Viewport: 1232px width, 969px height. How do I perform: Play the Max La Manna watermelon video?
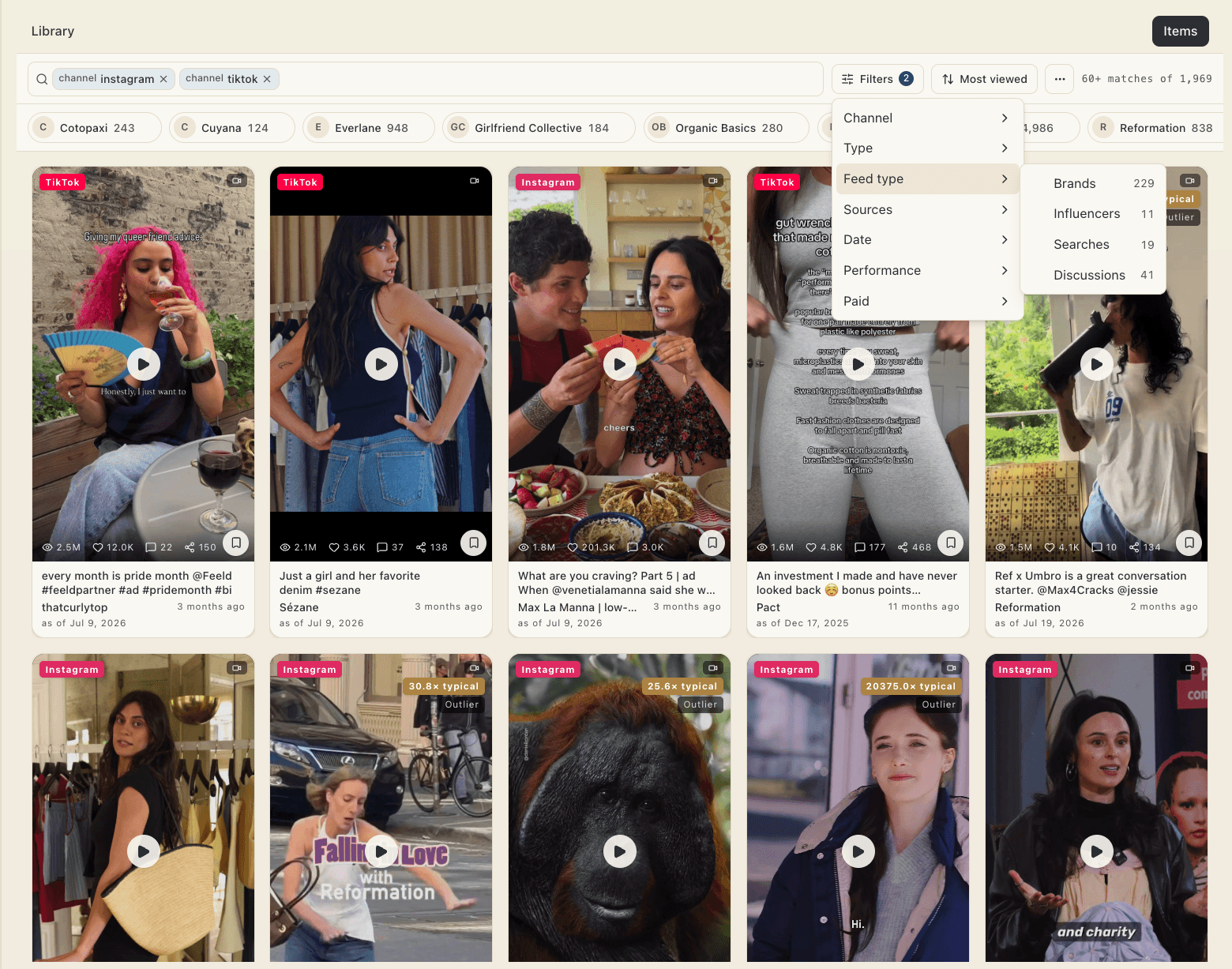pos(620,364)
